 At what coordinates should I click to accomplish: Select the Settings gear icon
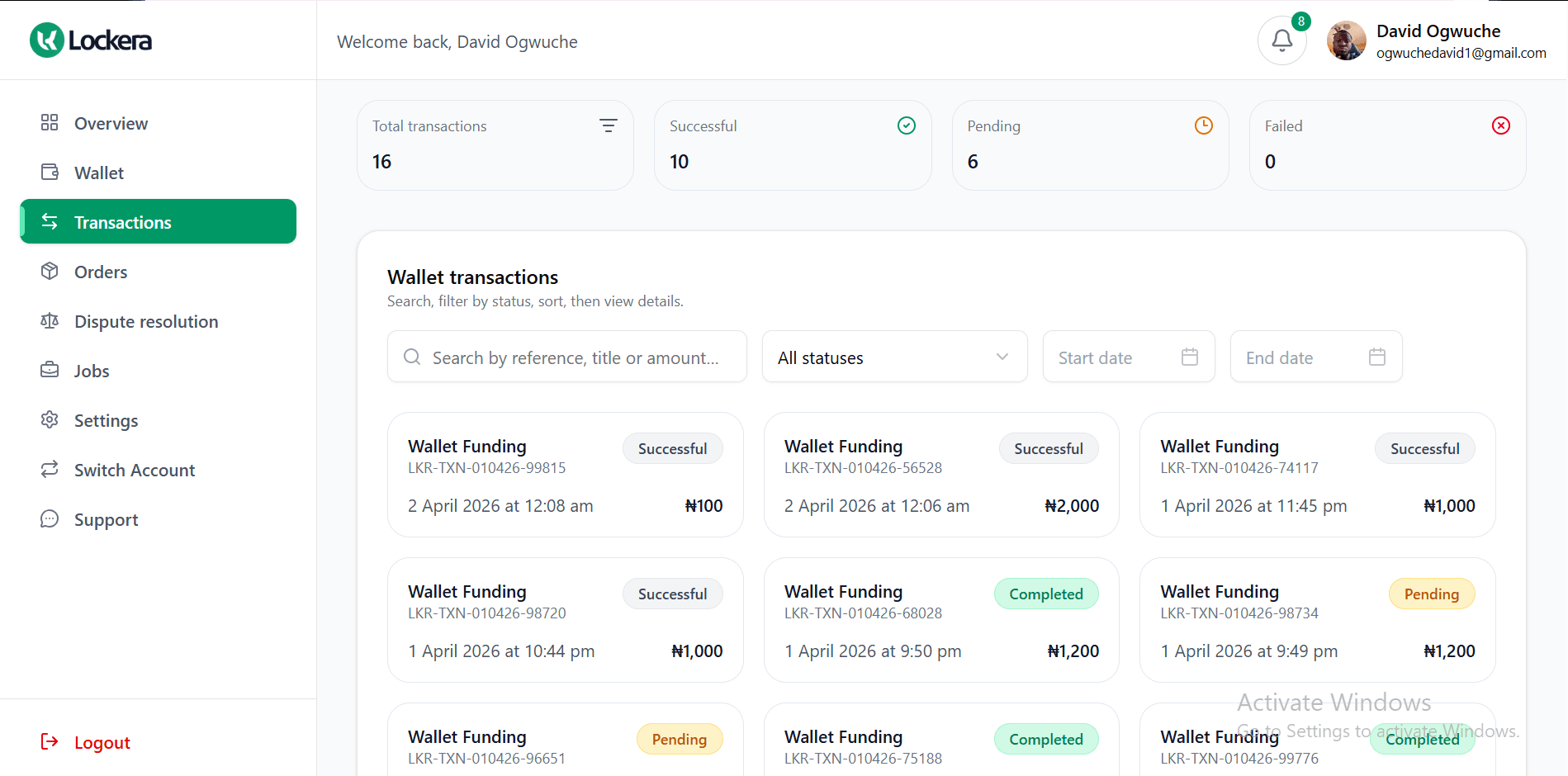(x=50, y=419)
